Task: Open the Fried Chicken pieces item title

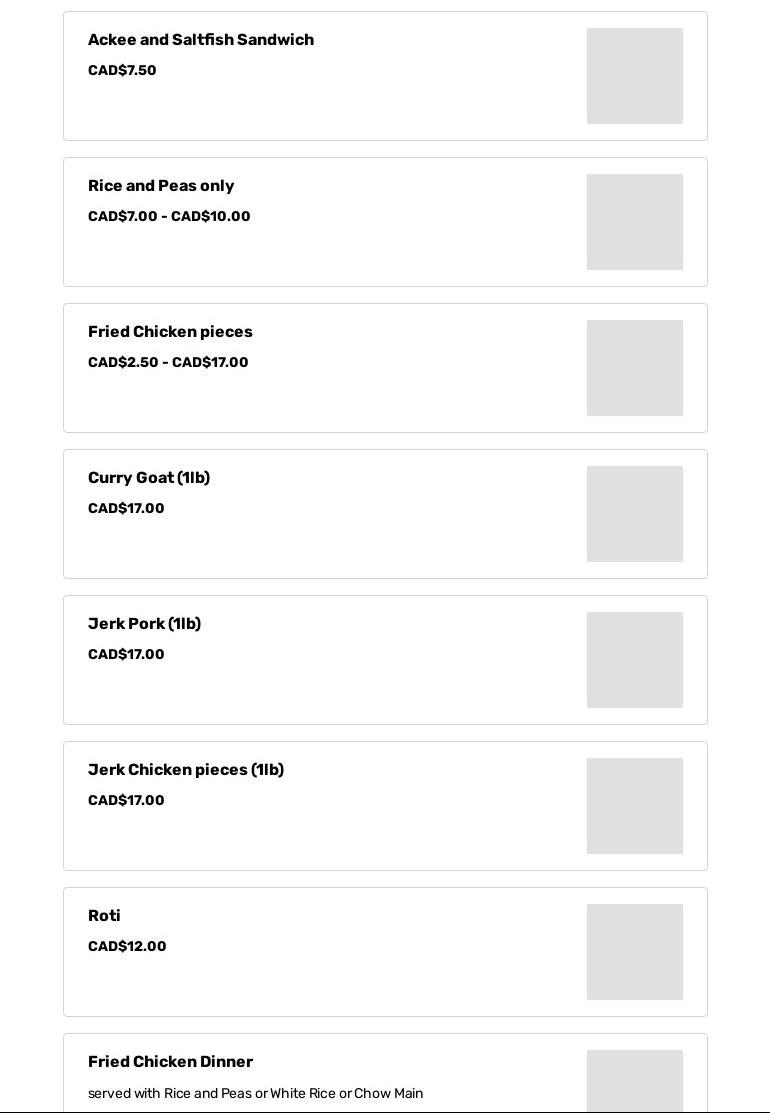Action: 170,332
